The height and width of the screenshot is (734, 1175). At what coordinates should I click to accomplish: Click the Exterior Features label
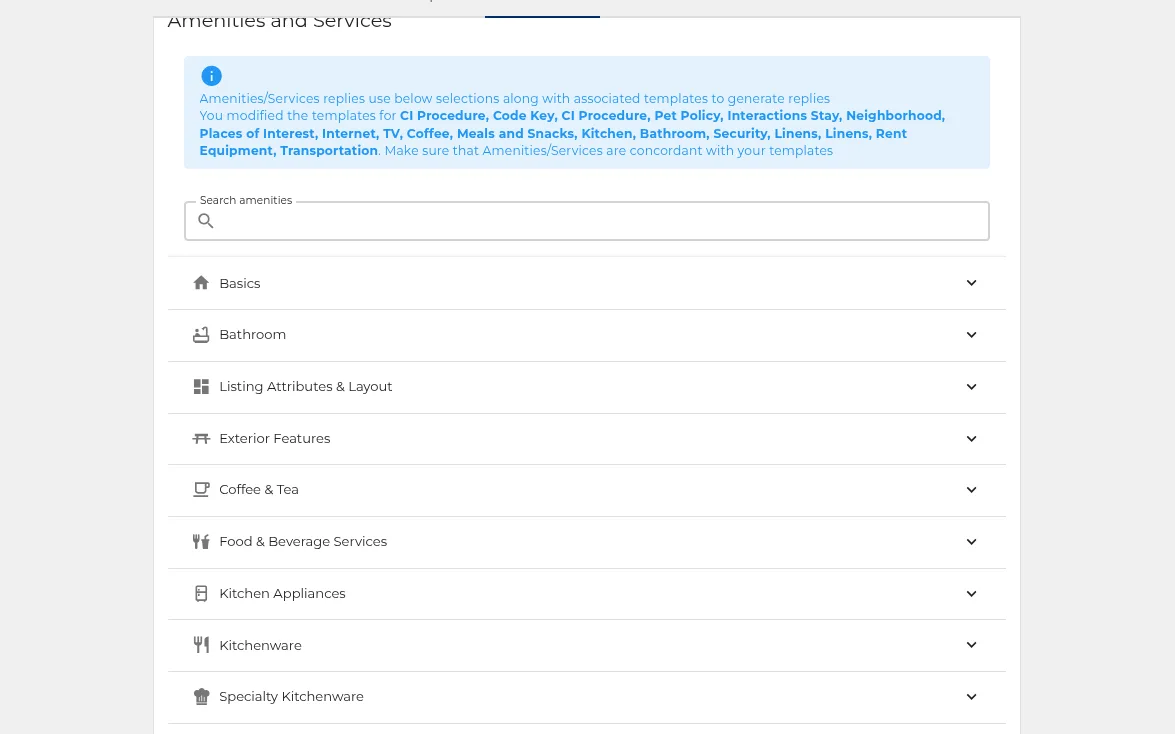274,439
